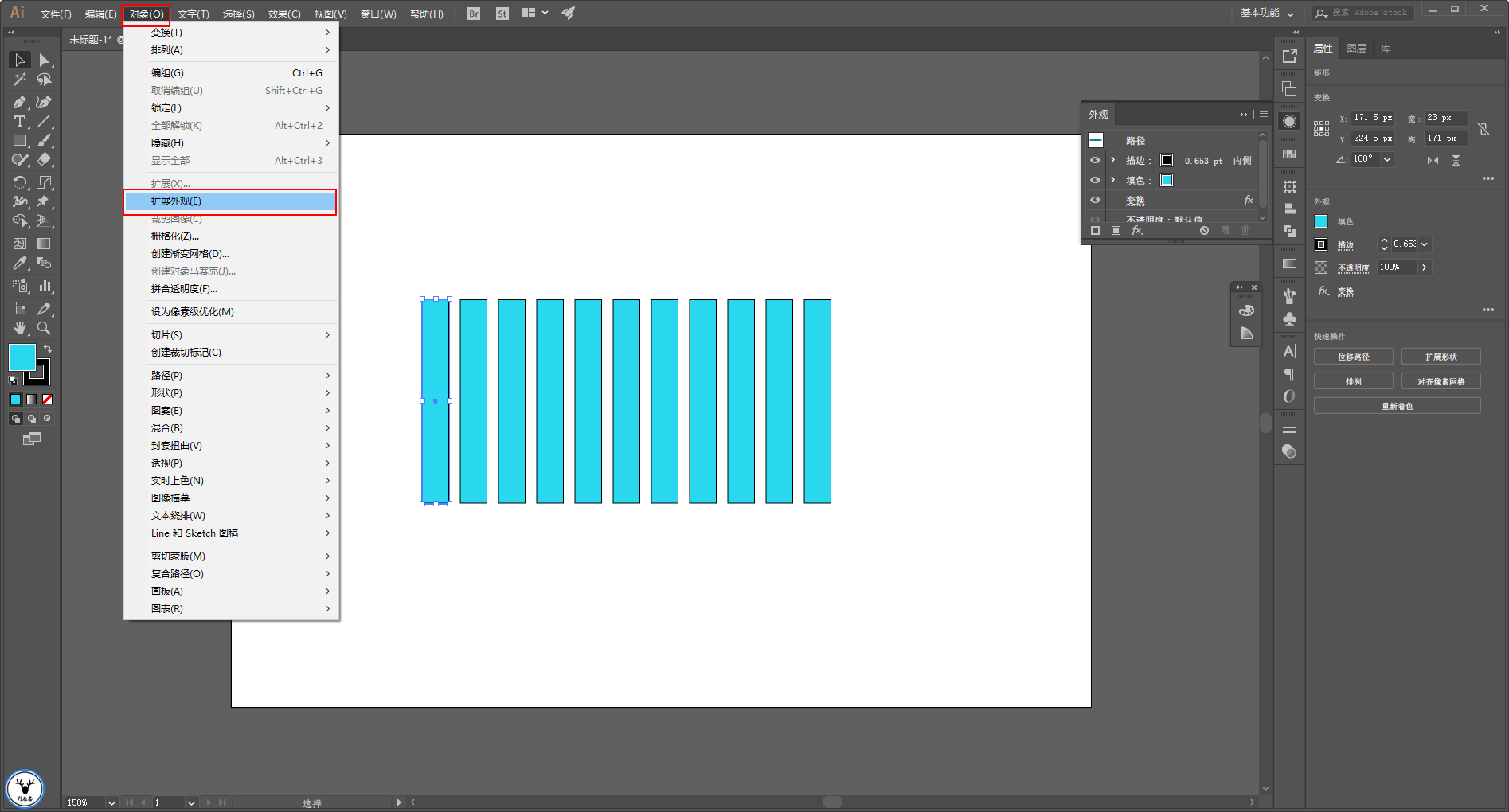Select the Symbol Sprayer tool
Viewport: 1509px width, 812px height.
[20, 286]
